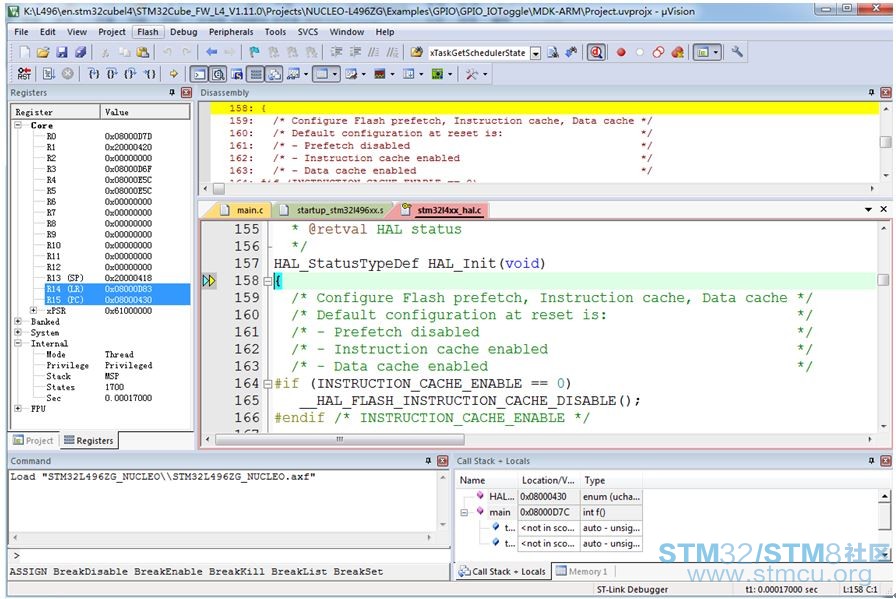The height and width of the screenshot is (599, 896).
Task: Switch to Memory 1 tab
Action: [x=582, y=571]
